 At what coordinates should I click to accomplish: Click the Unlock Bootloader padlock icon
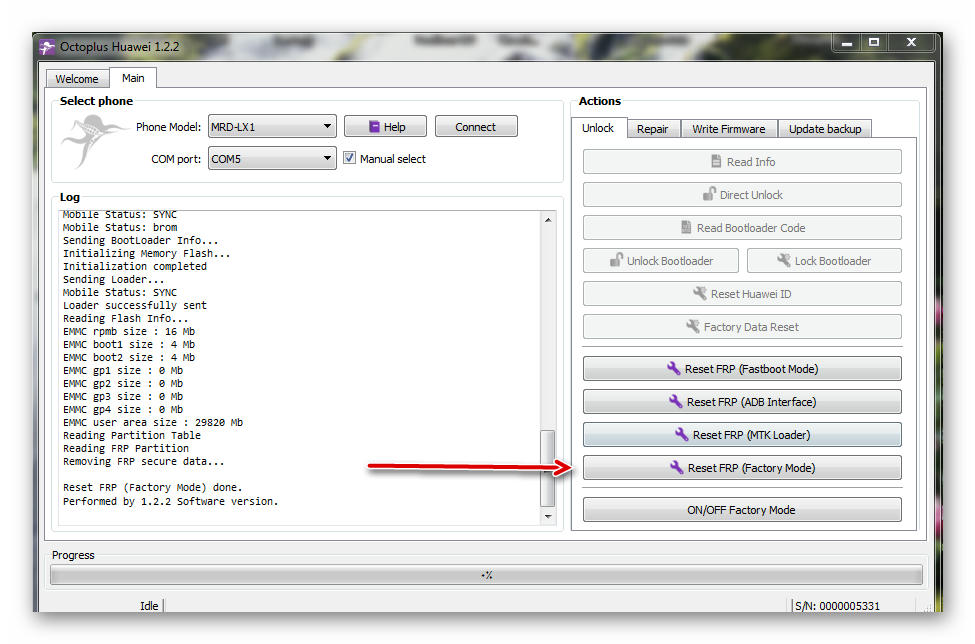tap(616, 260)
